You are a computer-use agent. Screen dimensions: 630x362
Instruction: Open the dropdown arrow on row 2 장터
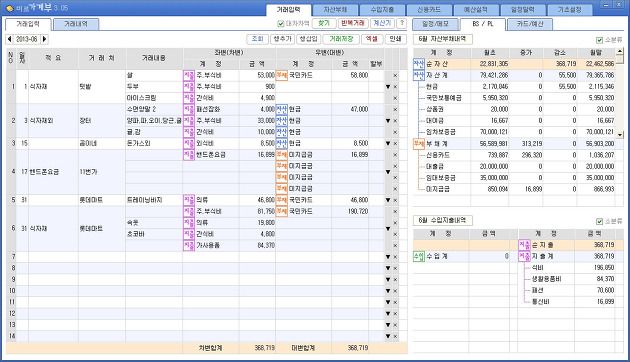click(388, 121)
